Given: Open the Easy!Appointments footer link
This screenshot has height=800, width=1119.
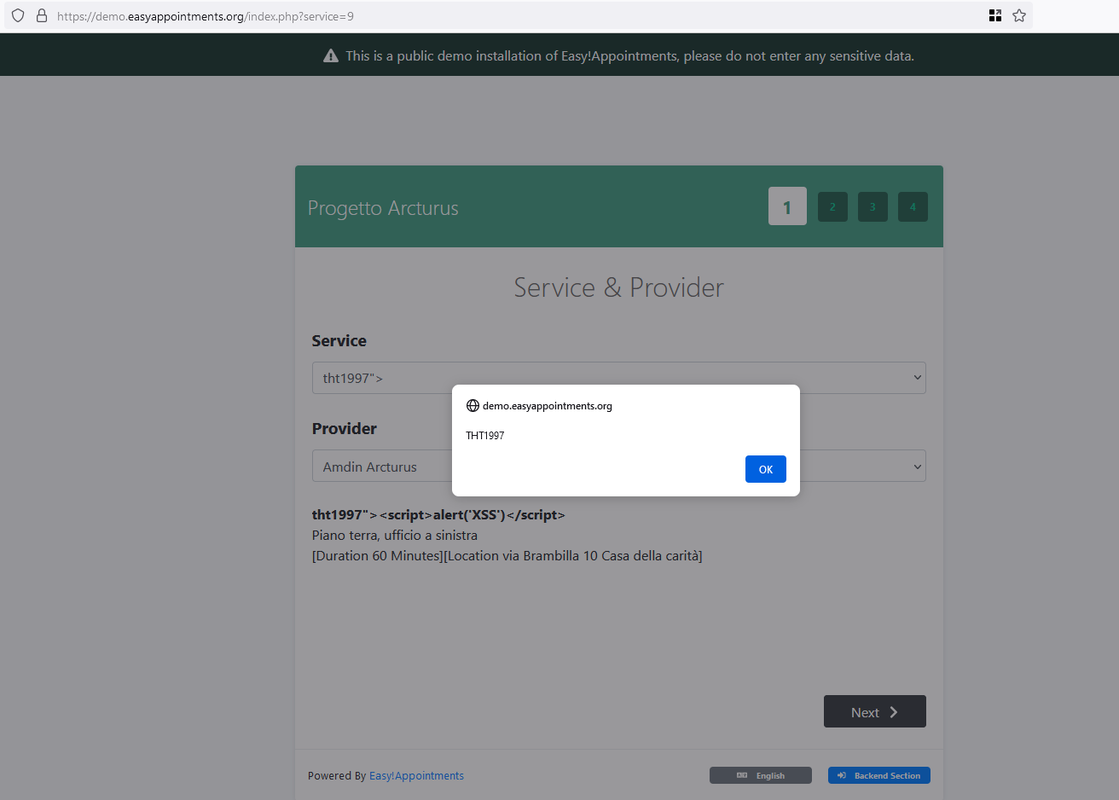Looking at the screenshot, I should [x=416, y=776].
